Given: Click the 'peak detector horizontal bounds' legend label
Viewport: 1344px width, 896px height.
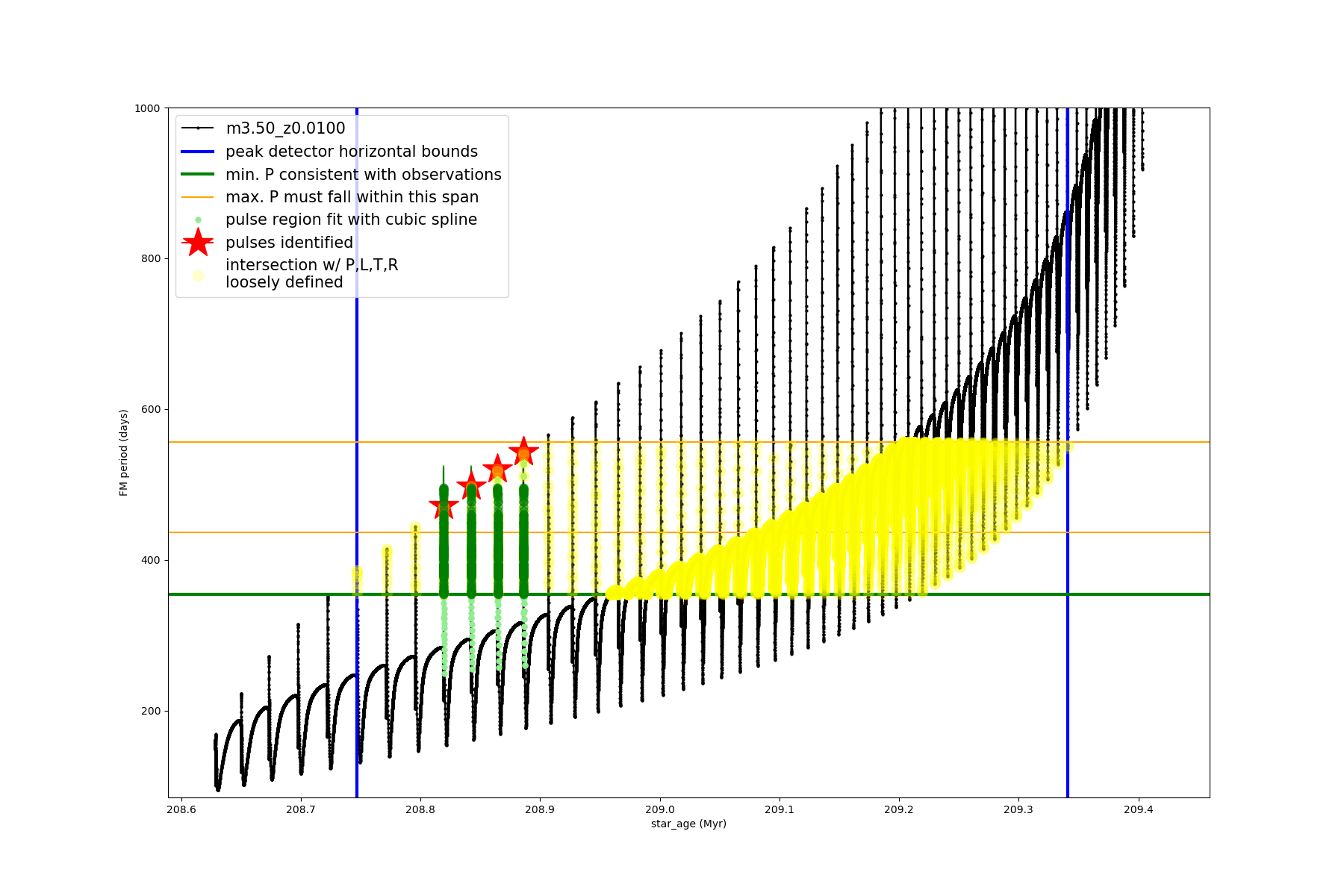Looking at the screenshot, I should click(x=351, y=152).
